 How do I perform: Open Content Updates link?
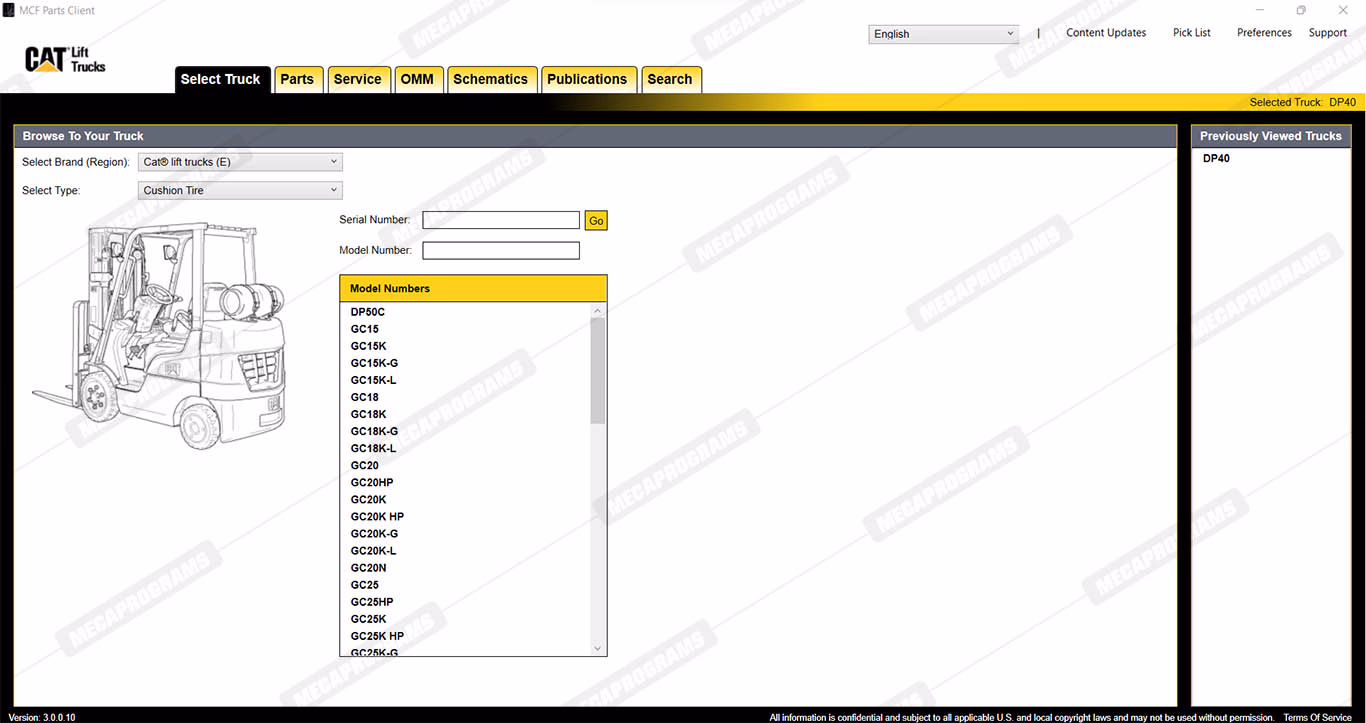pyautogui.click(x=1106, y=33)
